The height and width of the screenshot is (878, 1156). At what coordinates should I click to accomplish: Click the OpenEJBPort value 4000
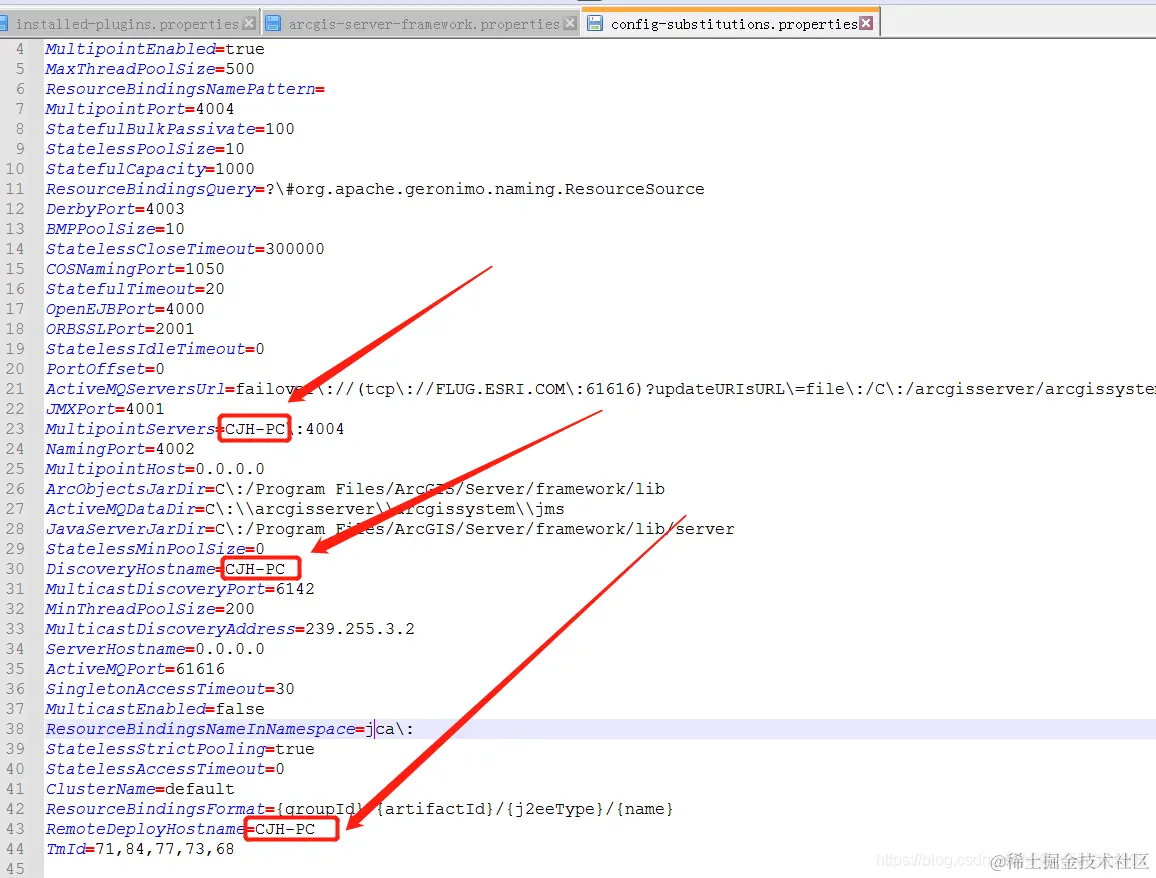tap(185, 309)
